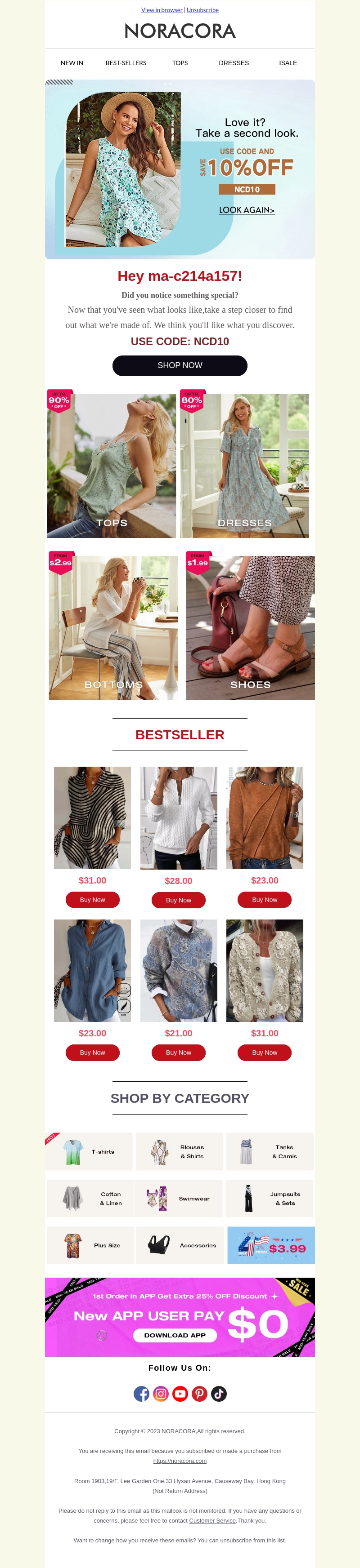Go to the BEST-SELLERS menu item
This screenshot has height=1568, width=360.
[x=126, y=63]
